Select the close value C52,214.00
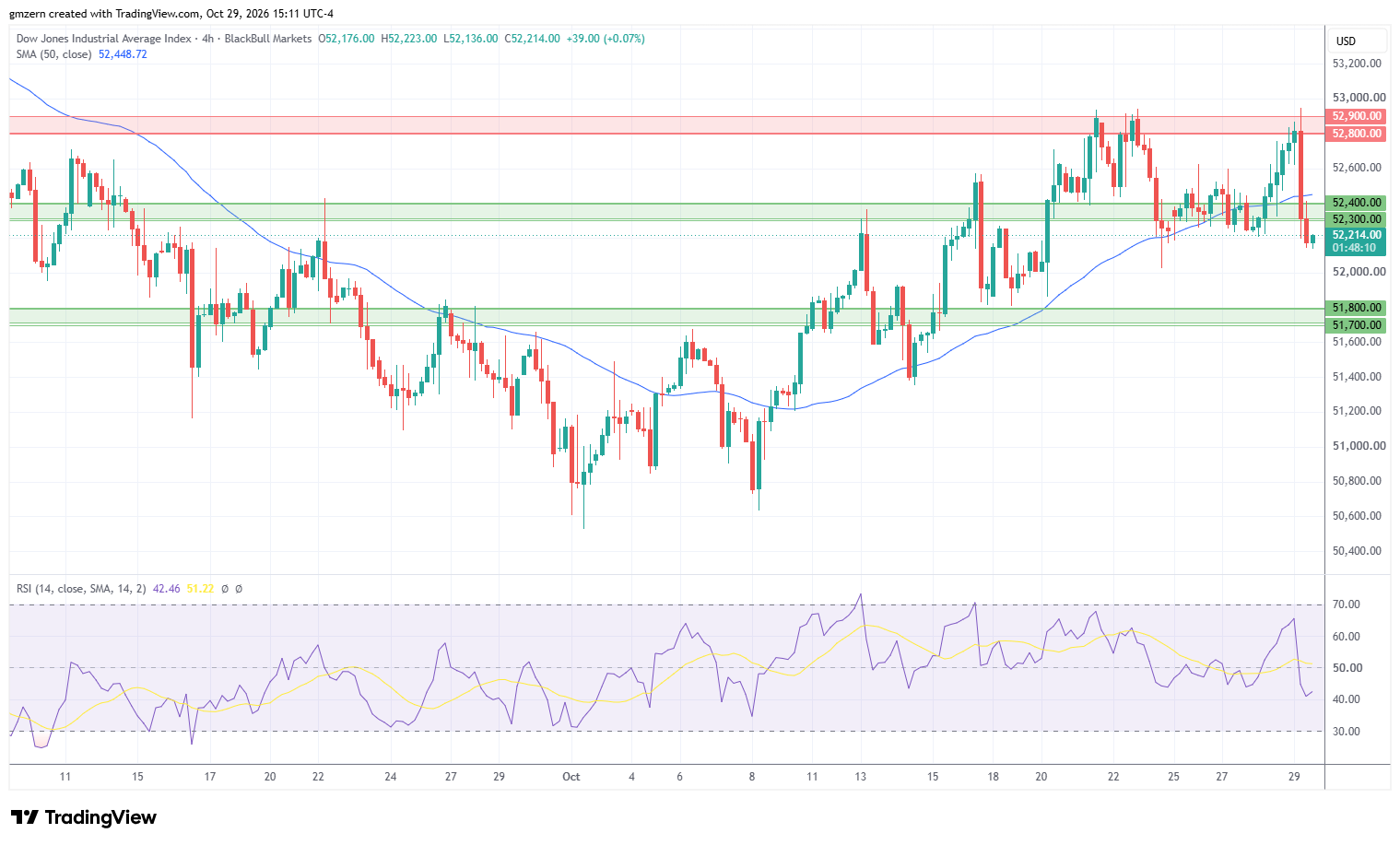Image resolution: width=1400 pixels, height=845 pixels. pyautogui.click(x=532, y=39)
